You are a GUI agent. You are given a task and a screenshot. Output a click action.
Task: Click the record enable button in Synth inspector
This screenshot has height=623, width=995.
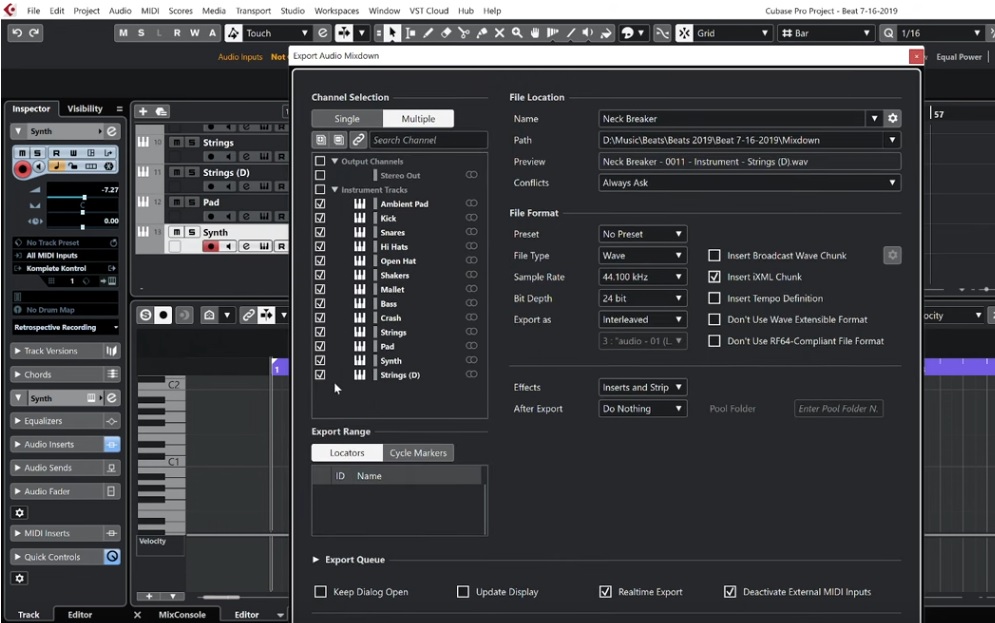[x=22, y=169]
